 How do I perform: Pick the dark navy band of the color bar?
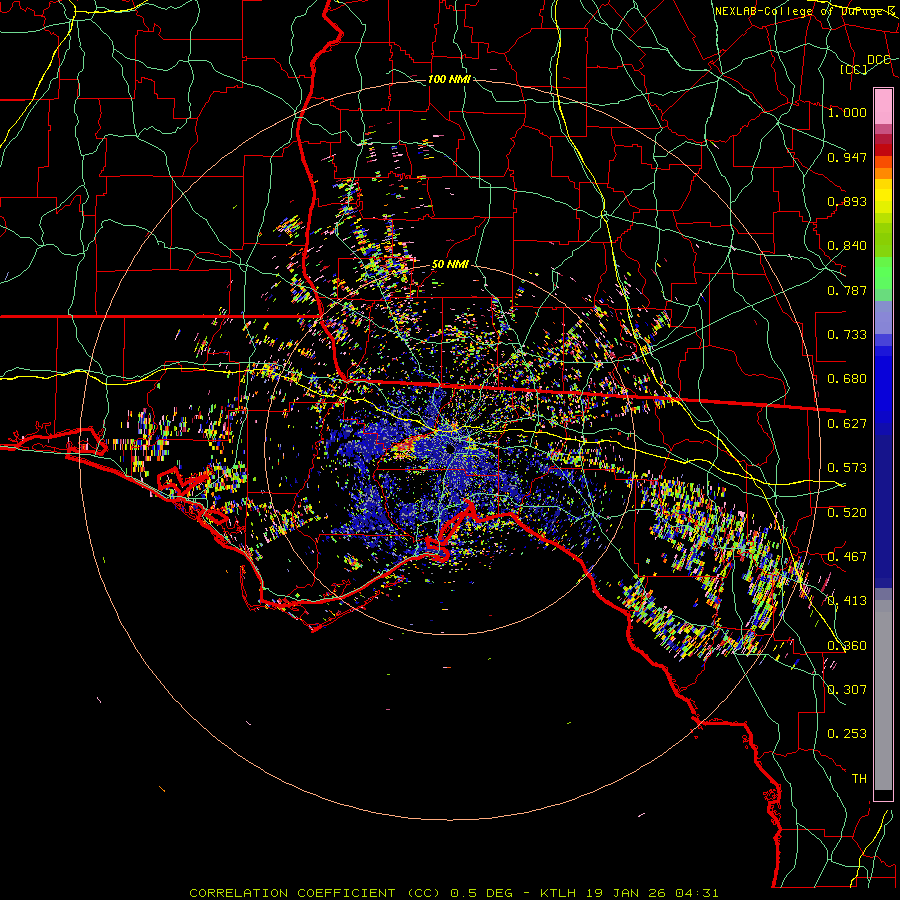point(883,511)
